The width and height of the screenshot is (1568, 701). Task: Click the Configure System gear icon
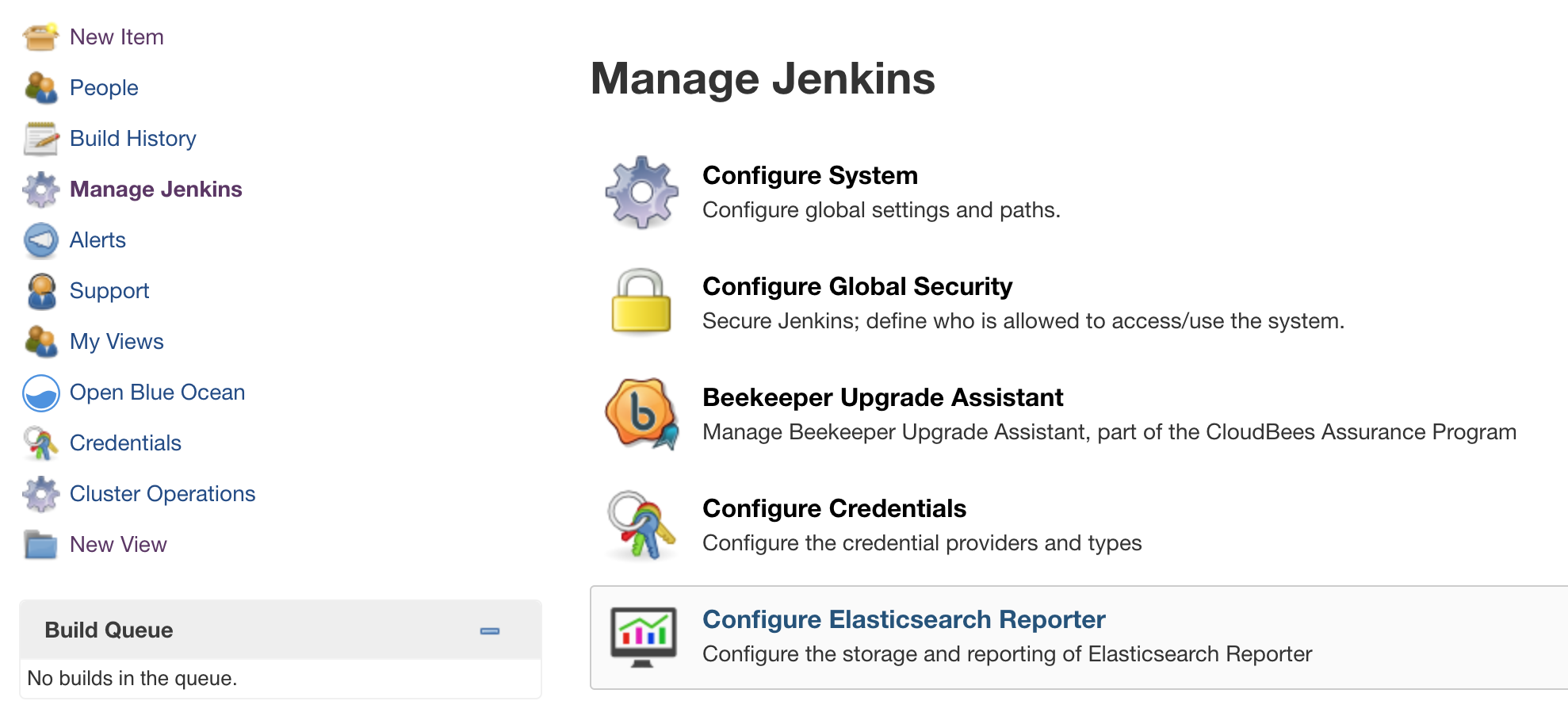point(642,192)
